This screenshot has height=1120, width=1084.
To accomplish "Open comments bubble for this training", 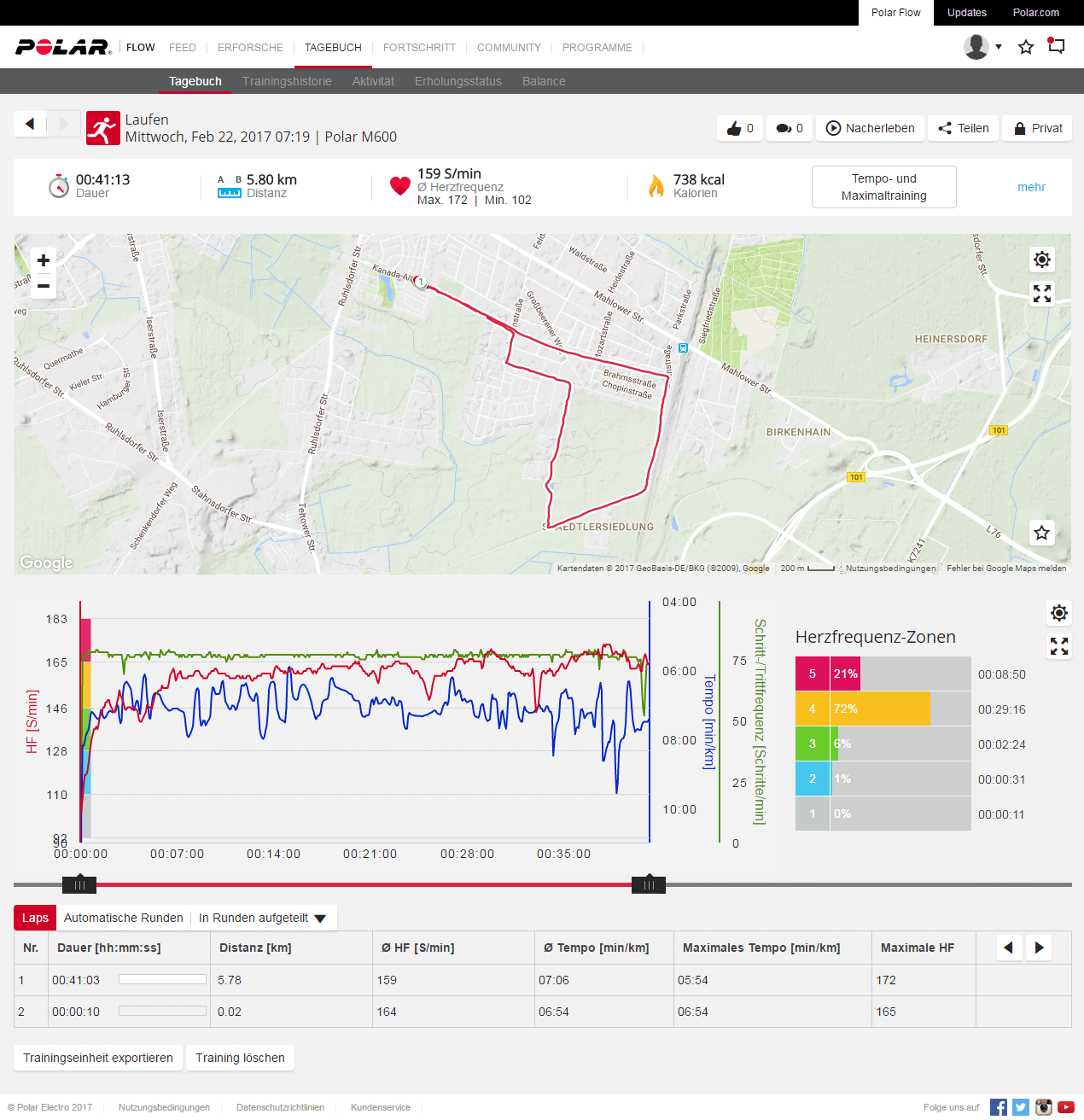I will [790, 128].
